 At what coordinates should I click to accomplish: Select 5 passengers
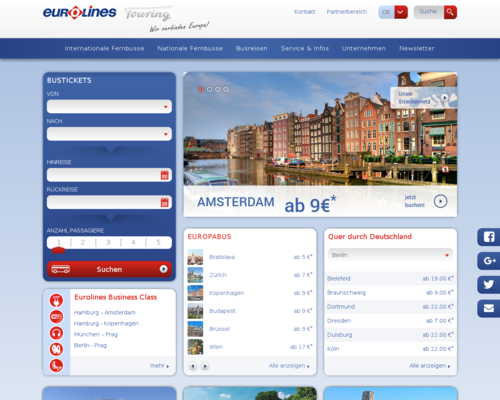click(159, 242)
